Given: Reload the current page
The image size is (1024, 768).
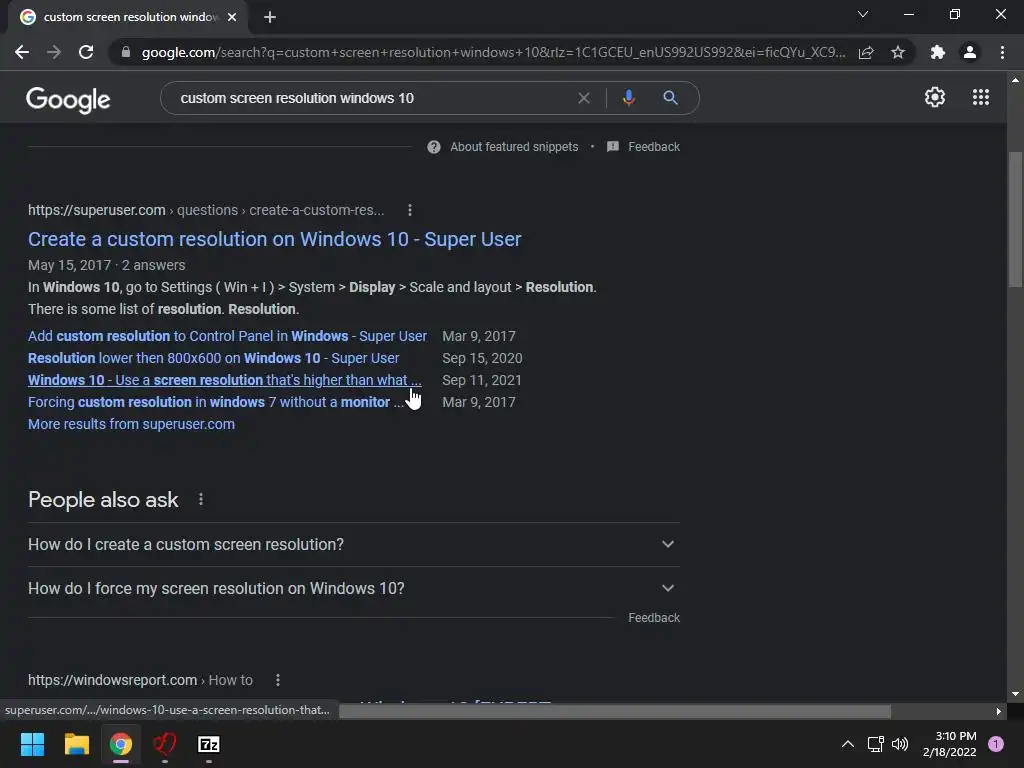Looking at the screenshot, I should [86, 52].
